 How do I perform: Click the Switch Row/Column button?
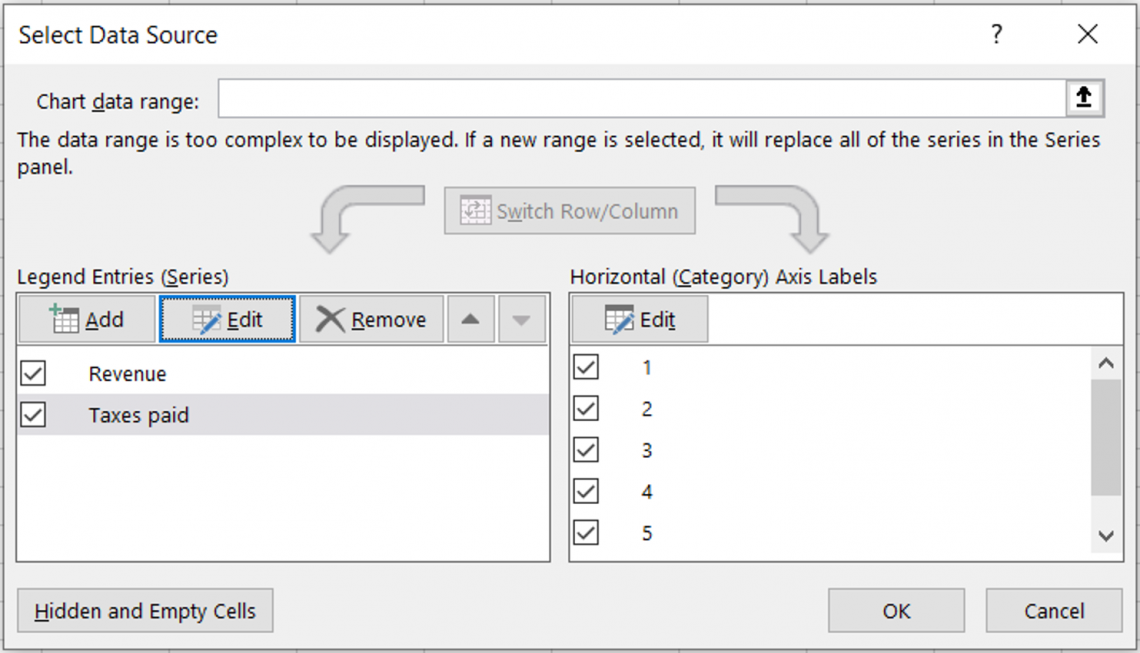[570, 211]
